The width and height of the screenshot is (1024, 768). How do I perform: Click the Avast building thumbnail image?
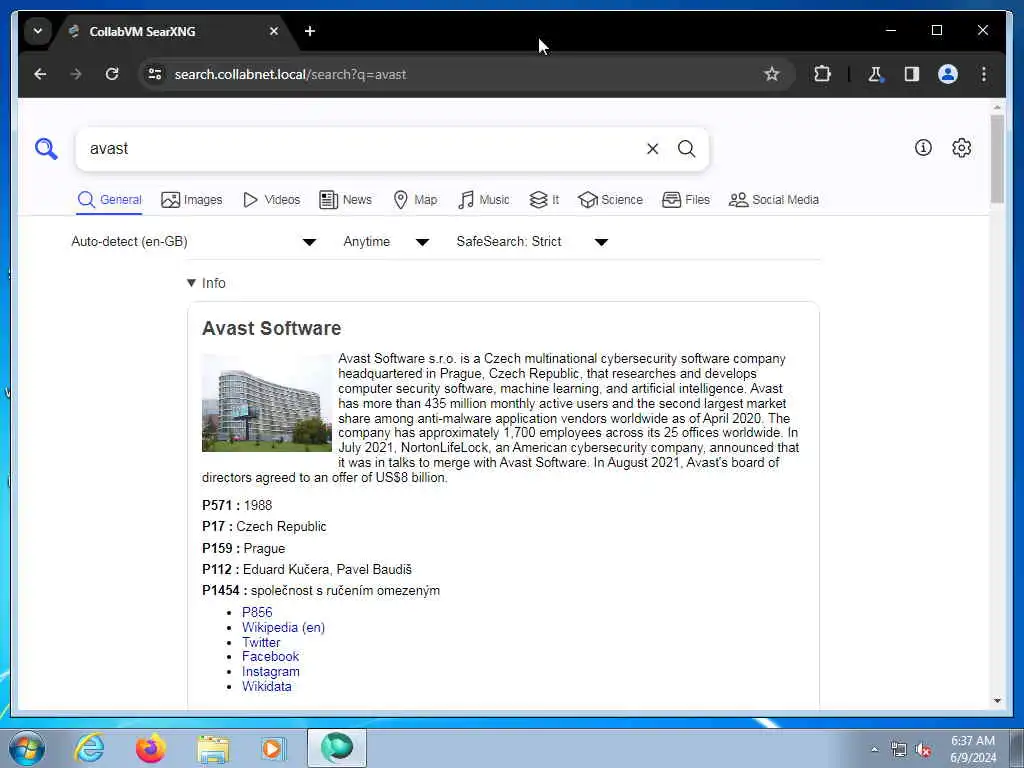pos(266,402)
